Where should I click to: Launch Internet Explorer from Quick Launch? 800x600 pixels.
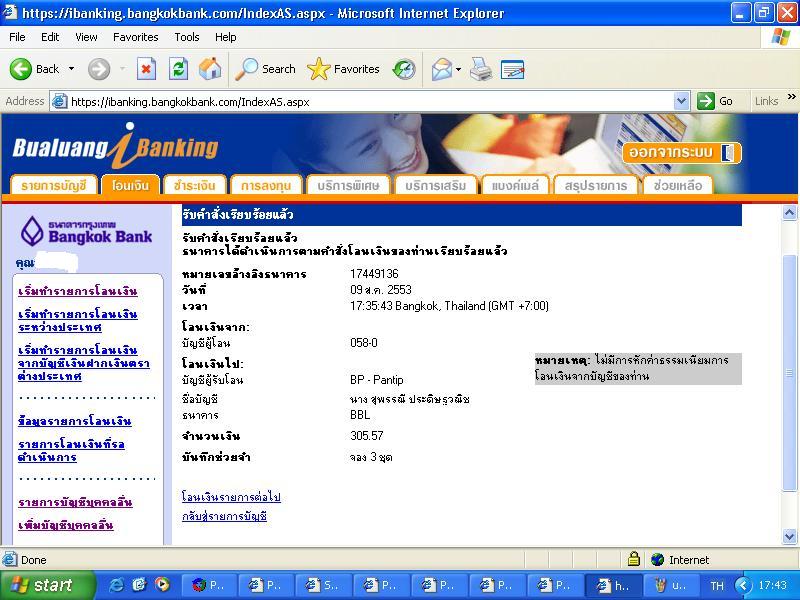tap(116, 585)
